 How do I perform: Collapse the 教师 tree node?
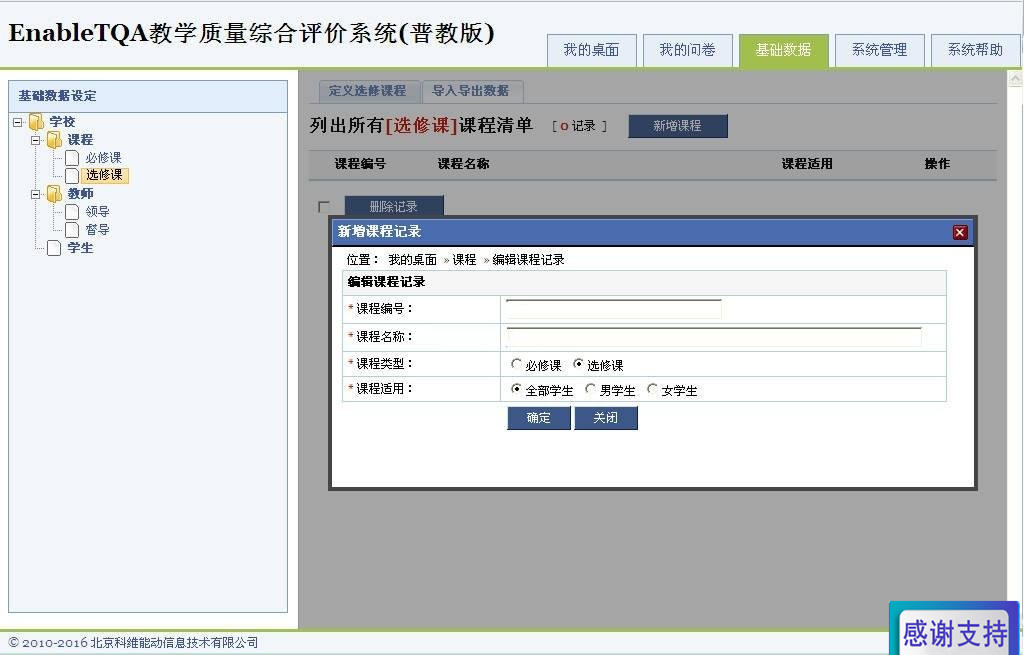pos(36,195)
